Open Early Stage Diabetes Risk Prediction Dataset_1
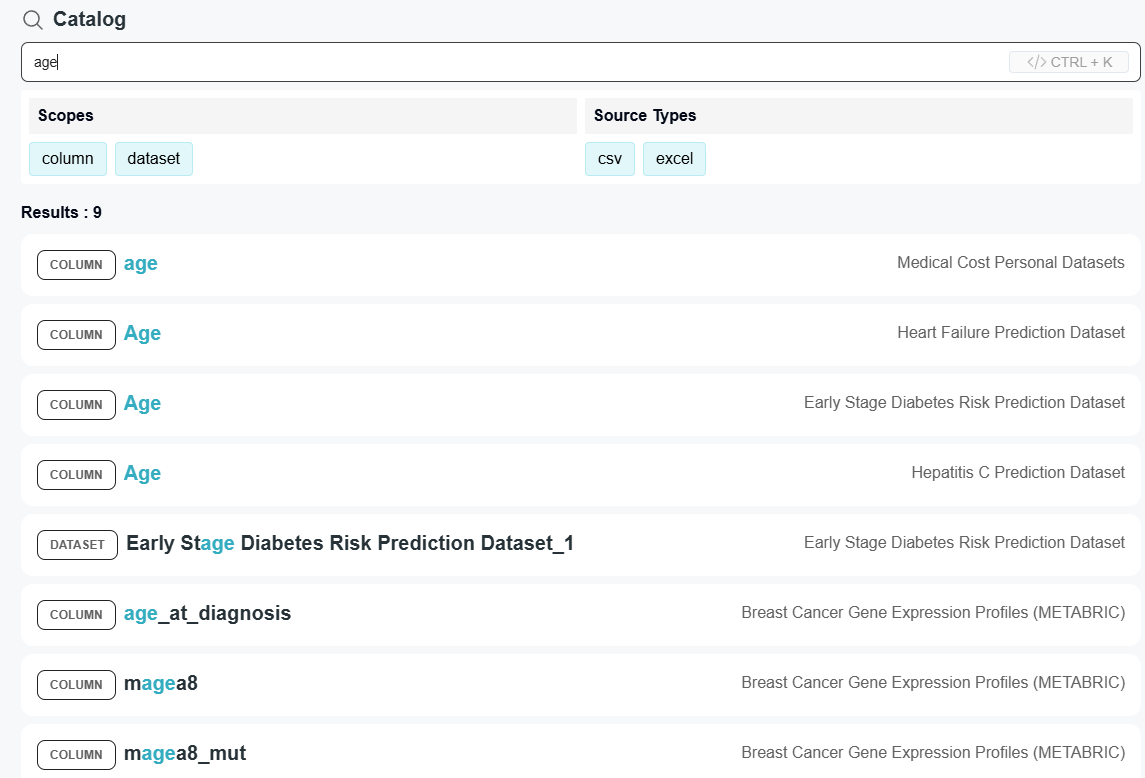The height and width of the screenshot is (778, 1145). coord(350,544)
